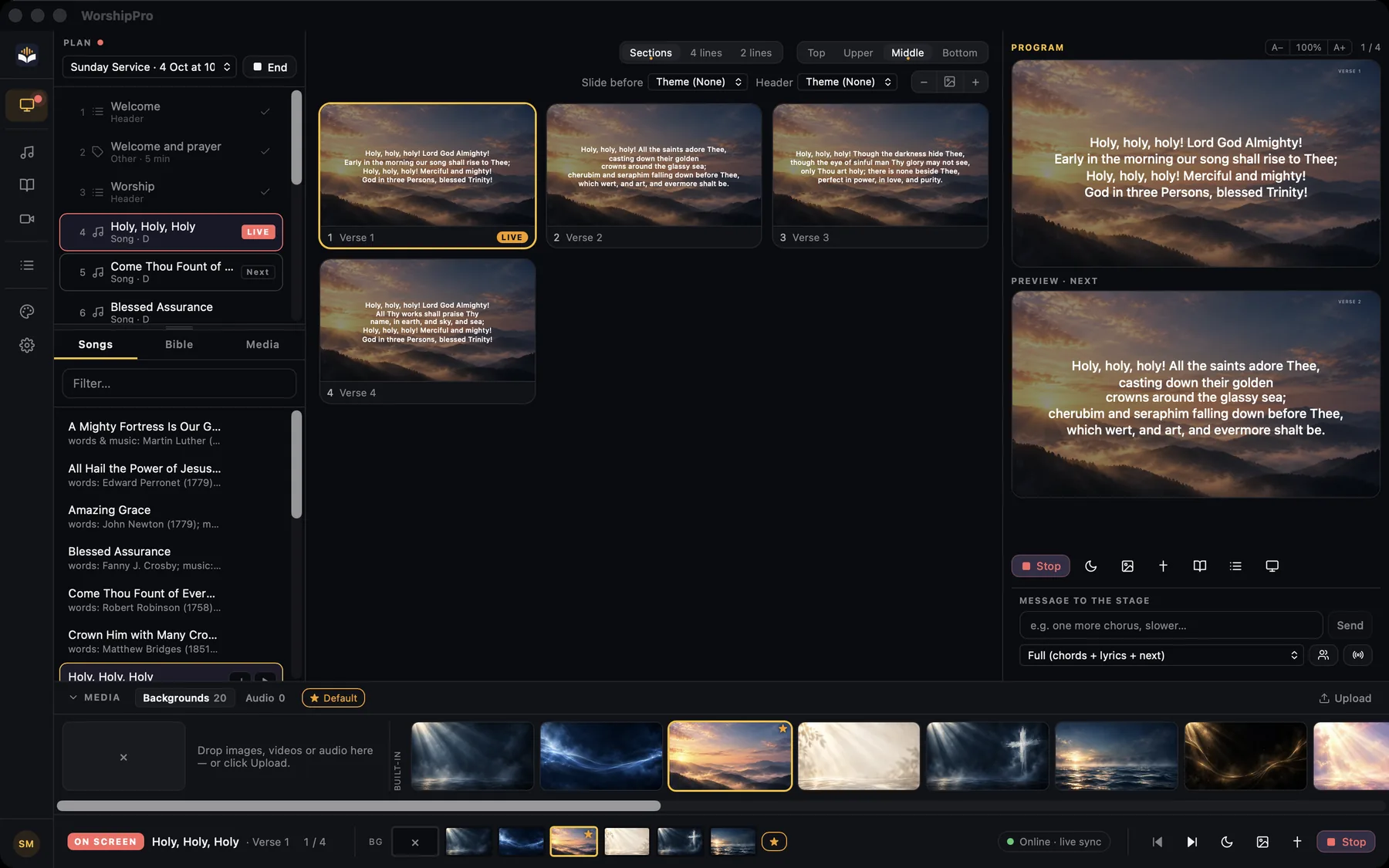Click the moon blackout icon beside program Stop
The height and width of the screenshot is (868, 1389).
(x=1090, y=566)
